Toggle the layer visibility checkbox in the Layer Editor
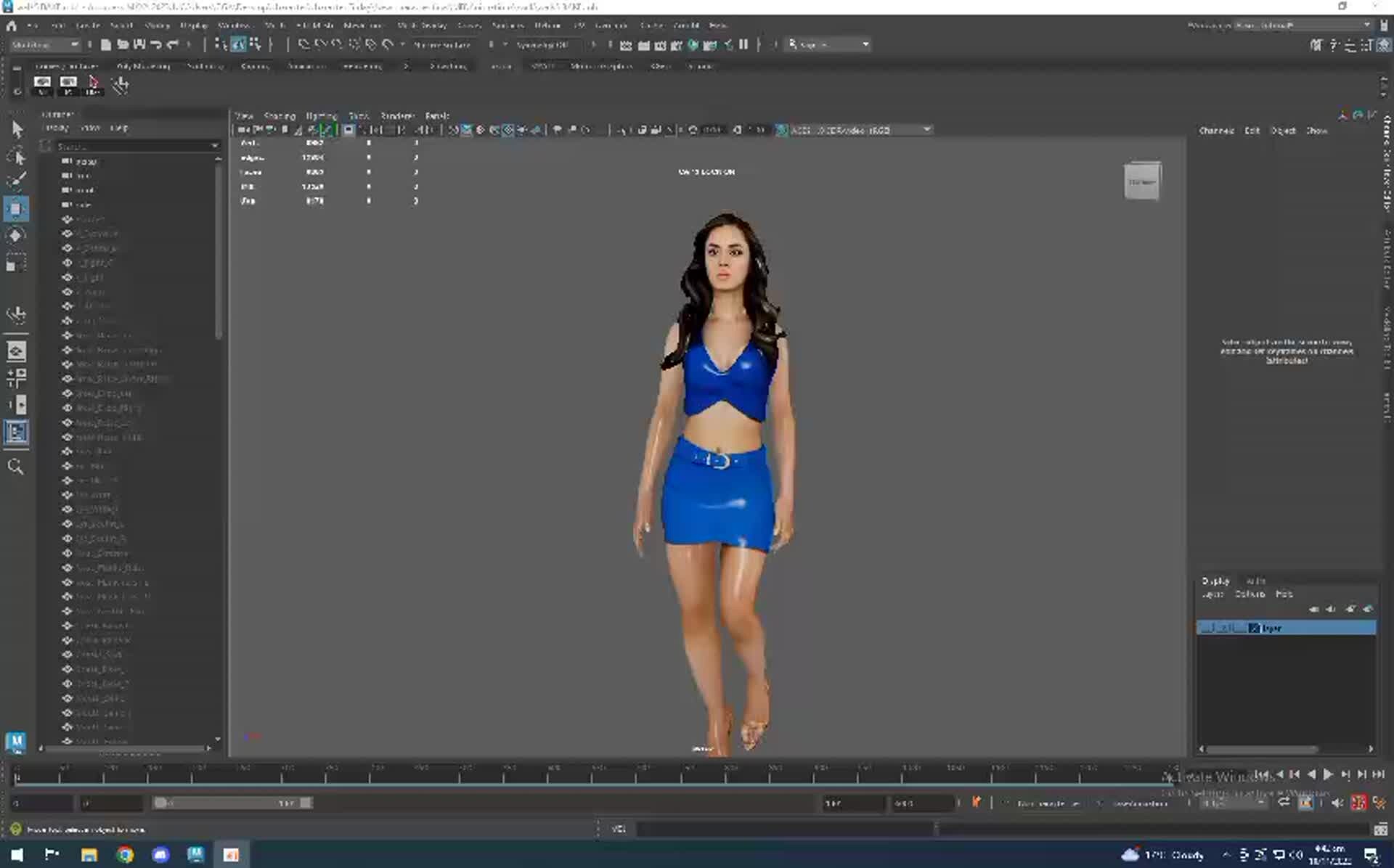Screen dimensions: 1394x868 (1207, 628)
